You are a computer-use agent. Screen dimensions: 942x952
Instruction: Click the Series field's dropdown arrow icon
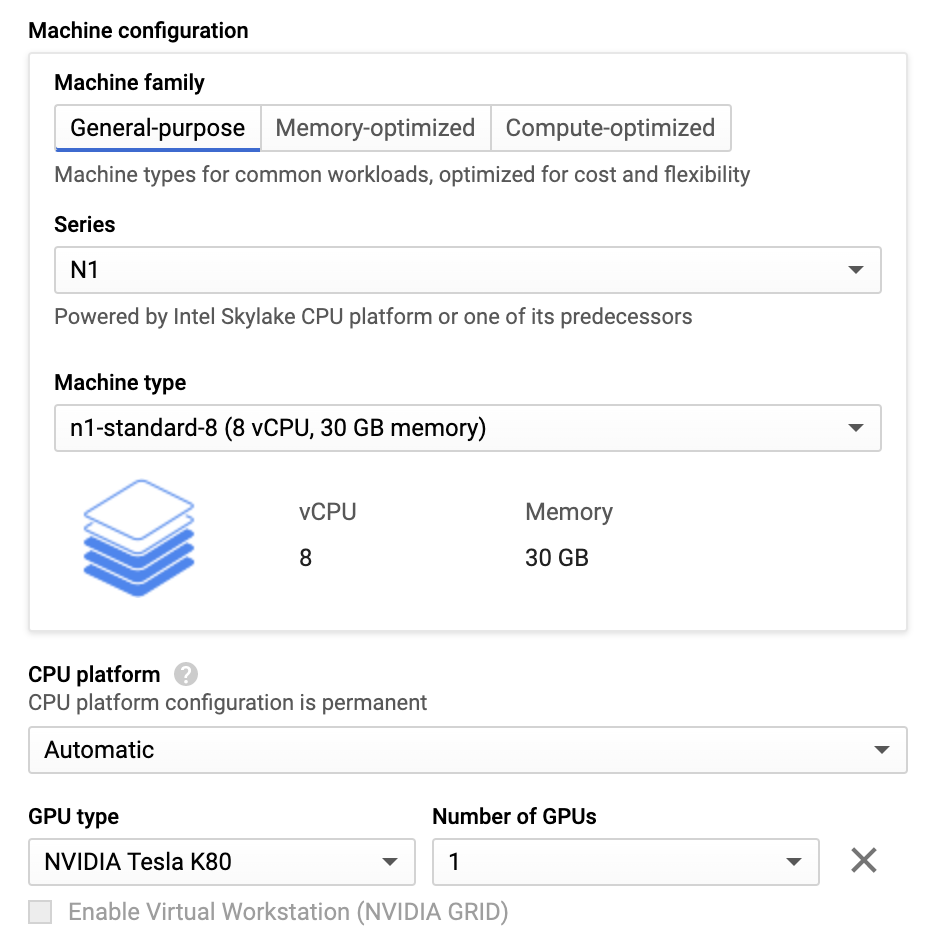click(x=855, y=270)
